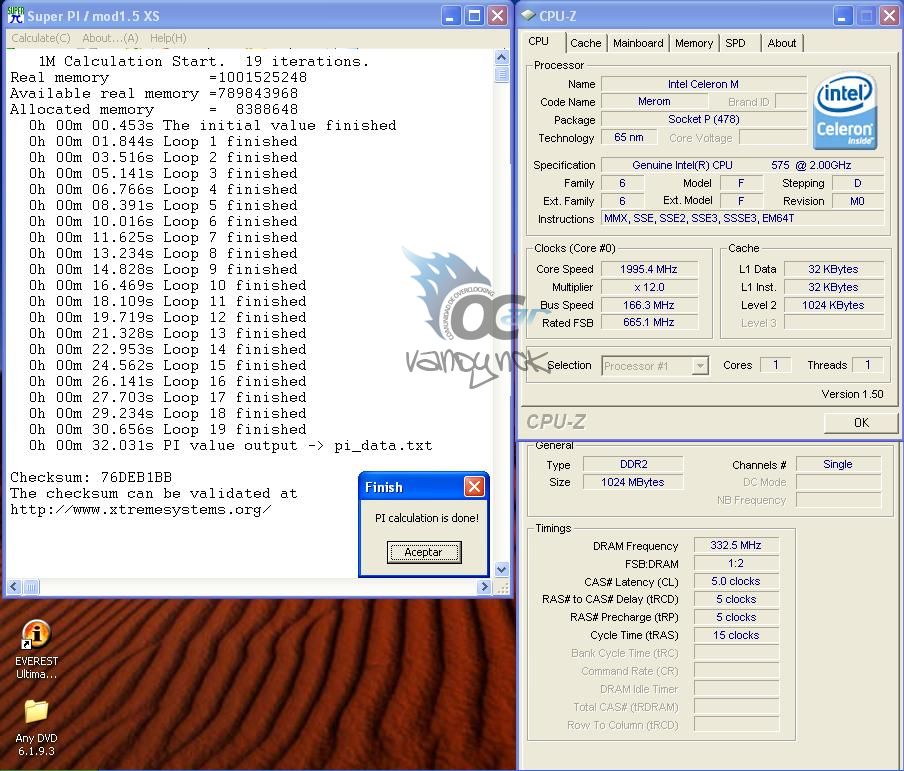Screen dimensions: 904x771
Task: Click the Checksum: 76DEB1BB line
Action: click(x=91, y=477)
